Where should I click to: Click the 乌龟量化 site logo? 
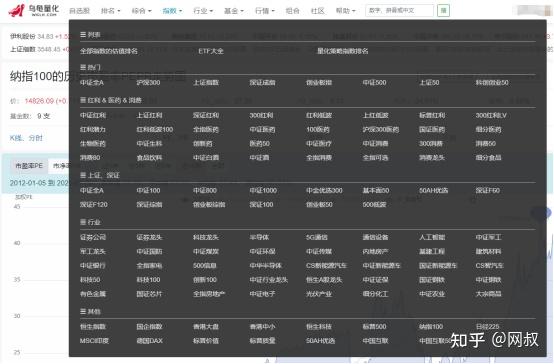[x=34, y=10]
